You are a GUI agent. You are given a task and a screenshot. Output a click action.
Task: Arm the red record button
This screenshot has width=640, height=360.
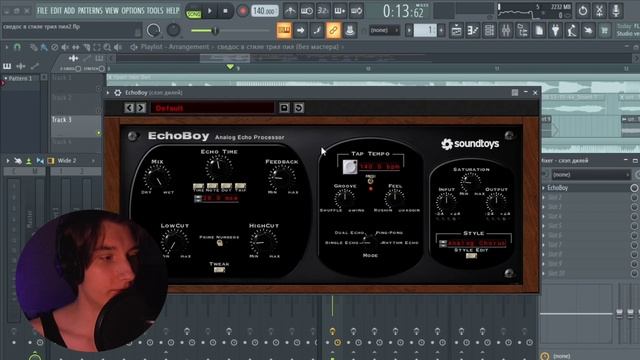pyautogui.click(x=242, y=11)
